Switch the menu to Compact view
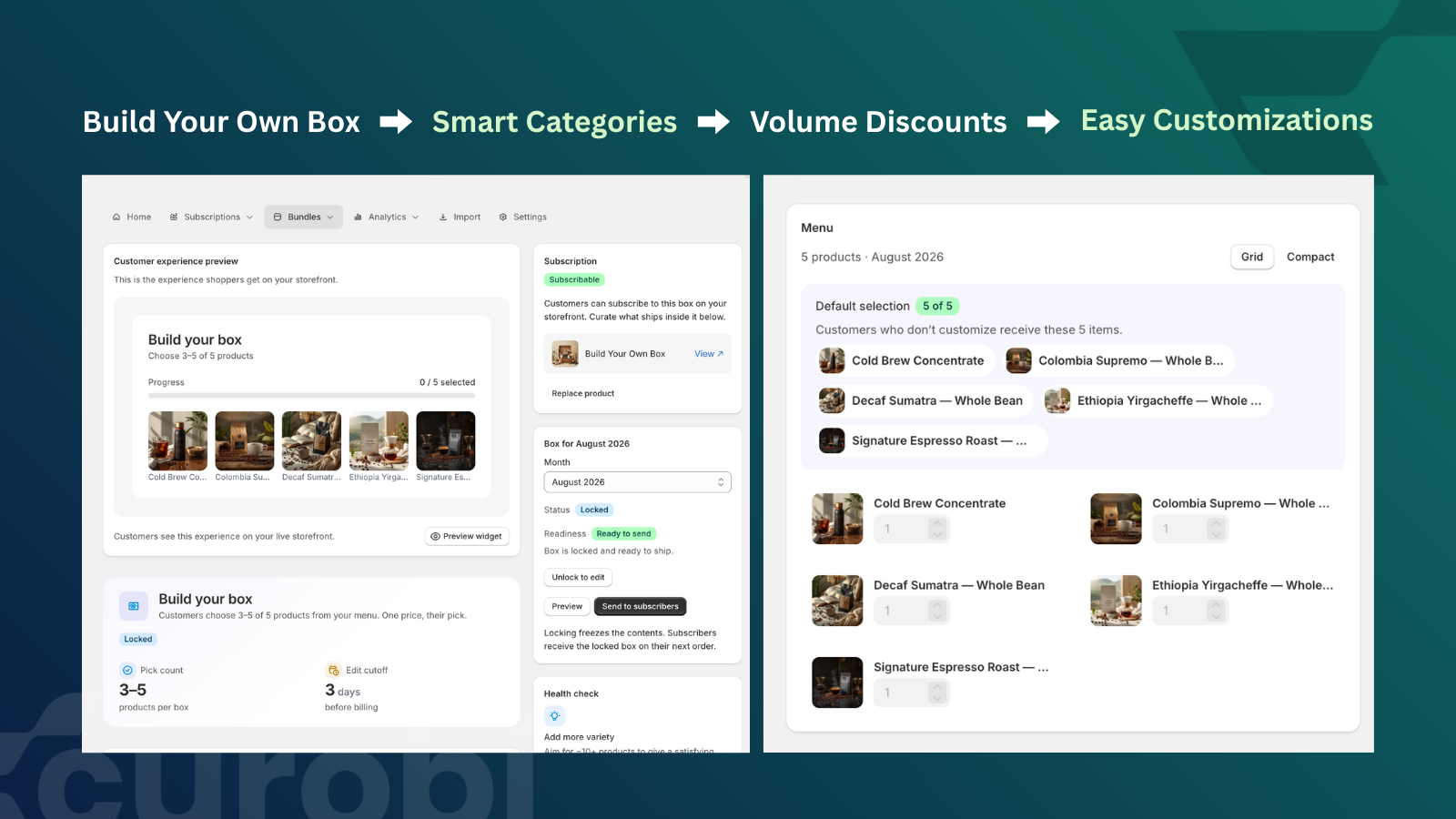Viewport: 1456px width, 819px height. tap(1310, 258)
